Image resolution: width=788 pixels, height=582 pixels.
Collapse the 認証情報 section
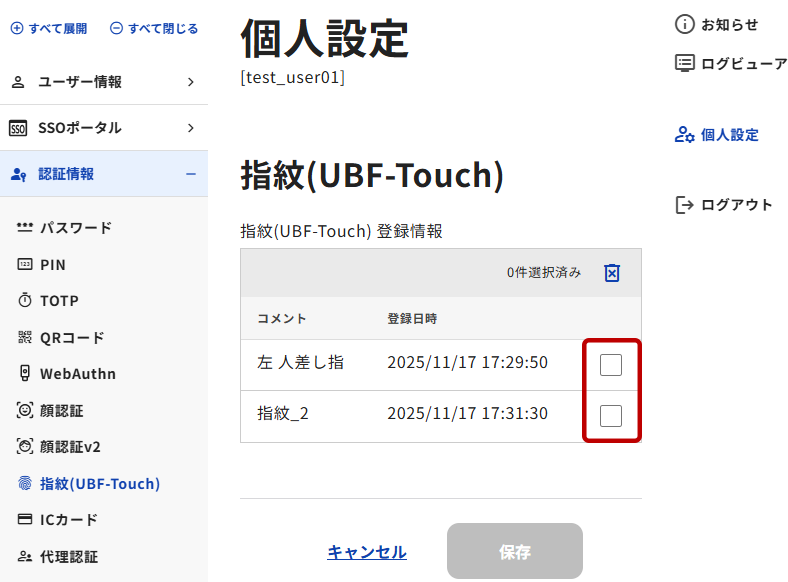tap(190, 174)
